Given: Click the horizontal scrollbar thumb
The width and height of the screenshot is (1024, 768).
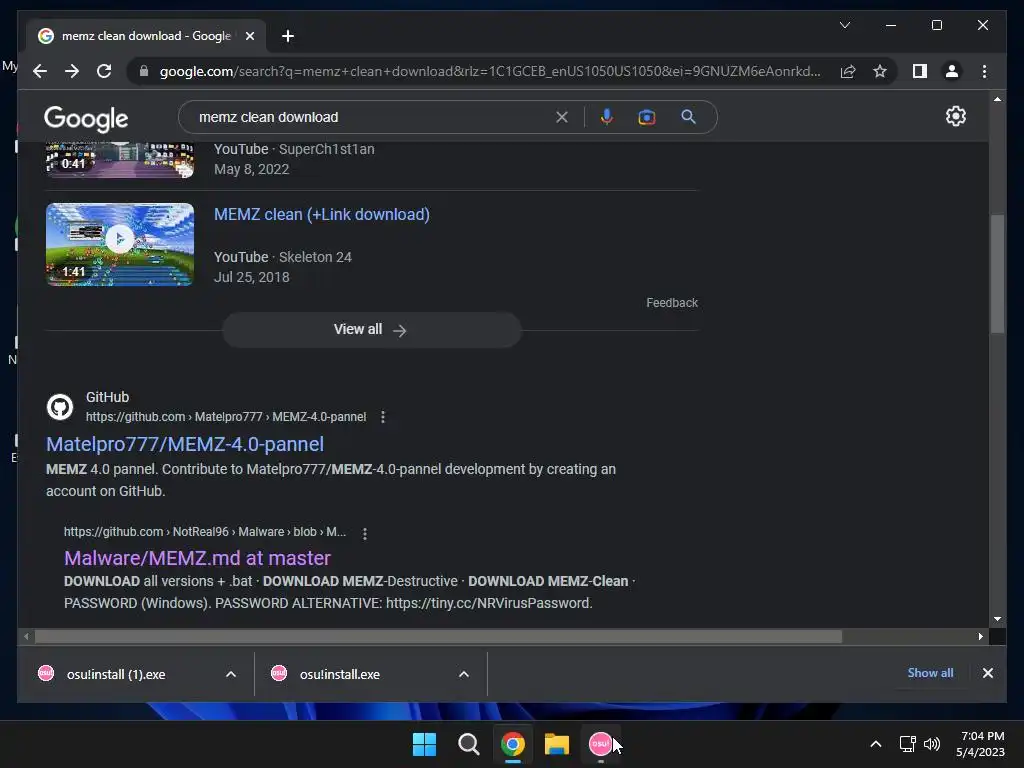Looking at the screenshot, I should [438, 636].
